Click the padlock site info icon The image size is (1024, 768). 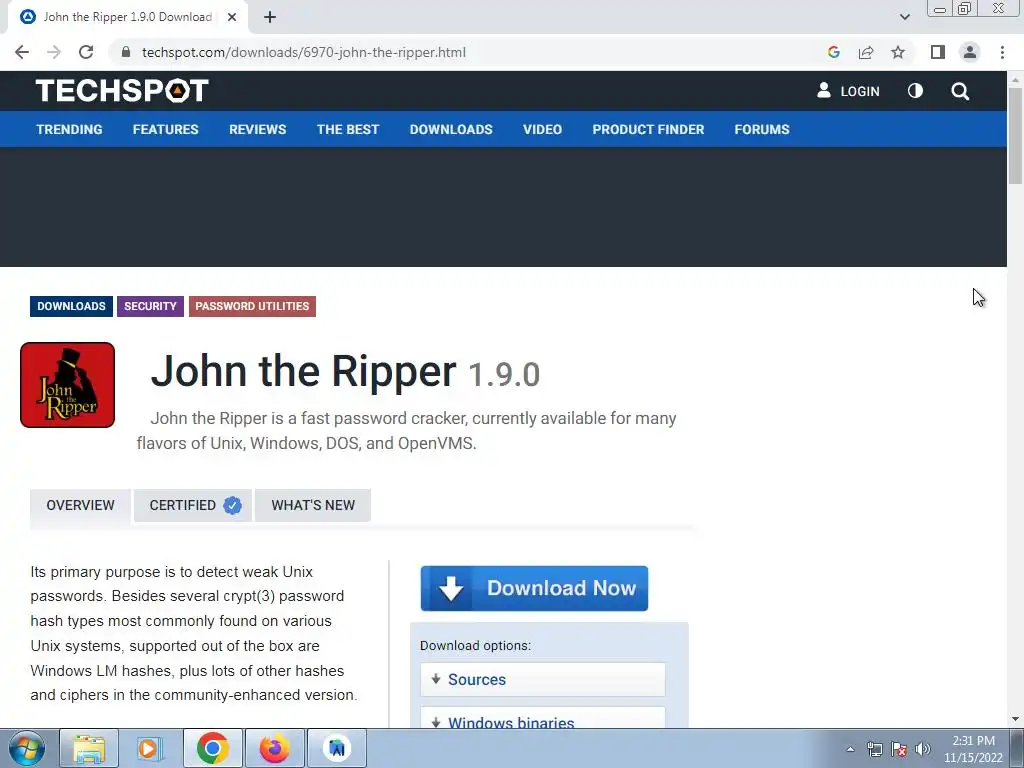point(126,52)
